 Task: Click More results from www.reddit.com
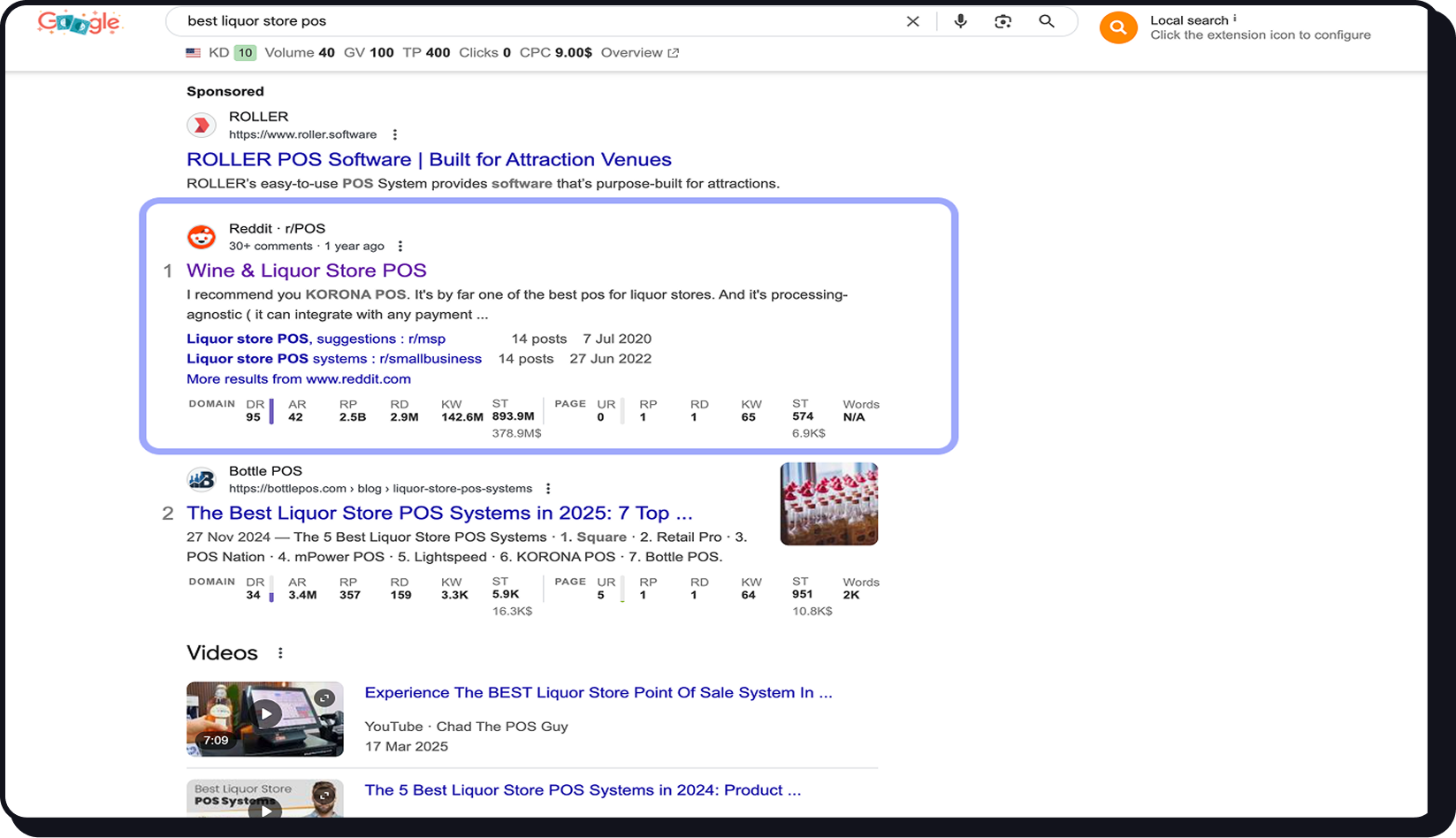pos(299,379)
